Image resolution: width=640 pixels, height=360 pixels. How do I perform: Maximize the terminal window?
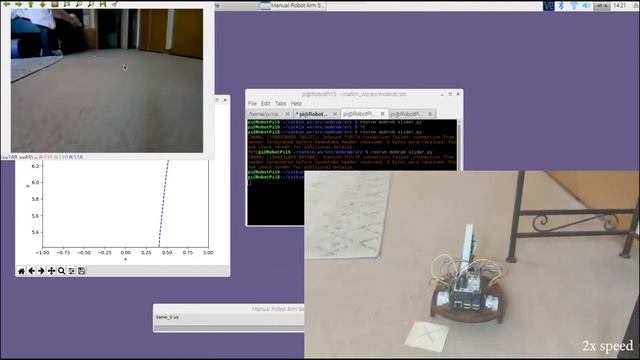coord(450,94)
